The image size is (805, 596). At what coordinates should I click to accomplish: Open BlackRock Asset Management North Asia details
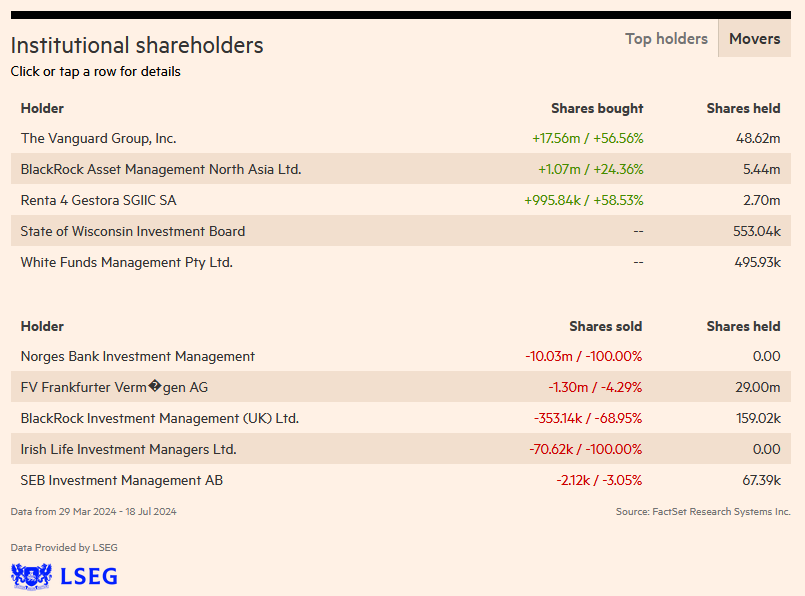(x=161, y=169)
